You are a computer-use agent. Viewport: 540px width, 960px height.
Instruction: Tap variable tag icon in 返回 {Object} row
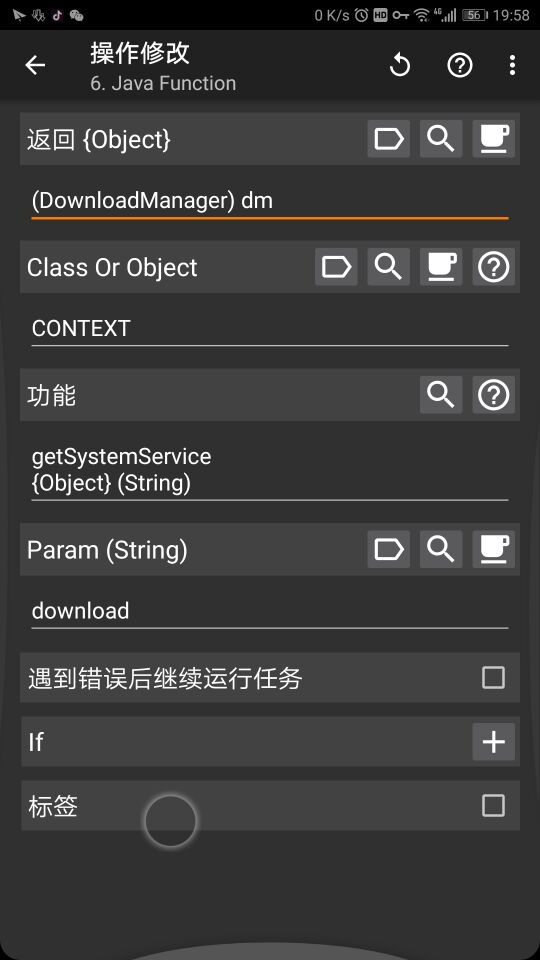(389, 139)
